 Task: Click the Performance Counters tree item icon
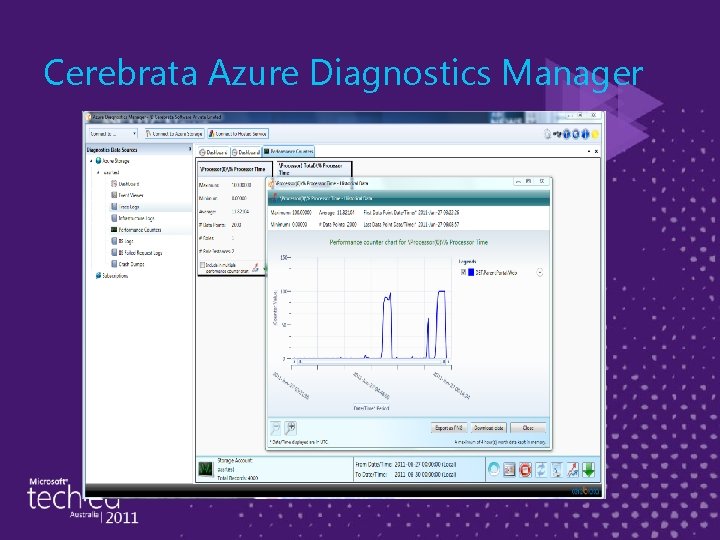[114, 230]
